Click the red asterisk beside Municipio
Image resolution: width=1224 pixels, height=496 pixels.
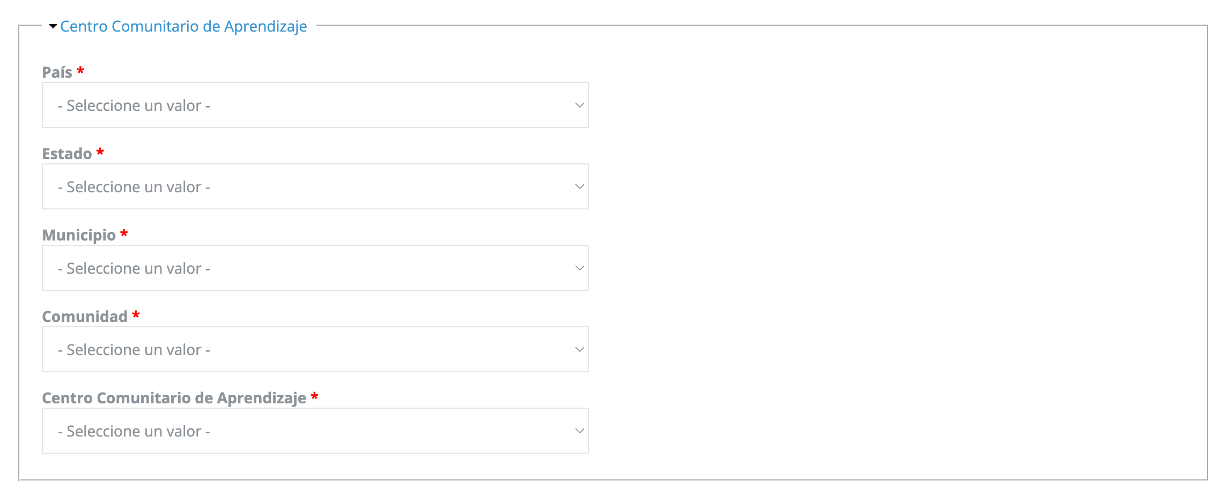pos(124,234)
